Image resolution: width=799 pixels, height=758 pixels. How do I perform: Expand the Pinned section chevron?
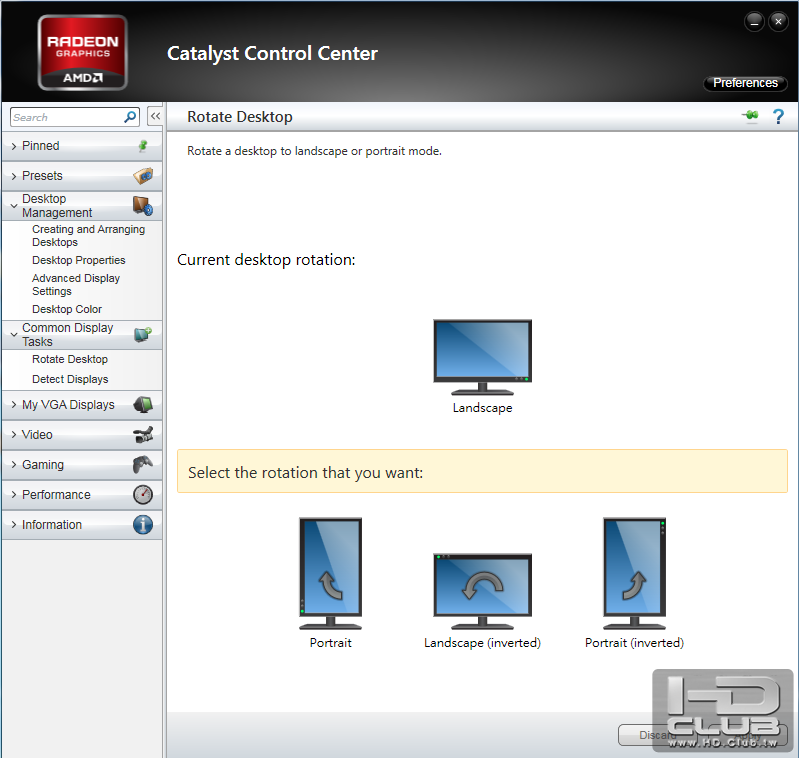(x=14, y=146)
